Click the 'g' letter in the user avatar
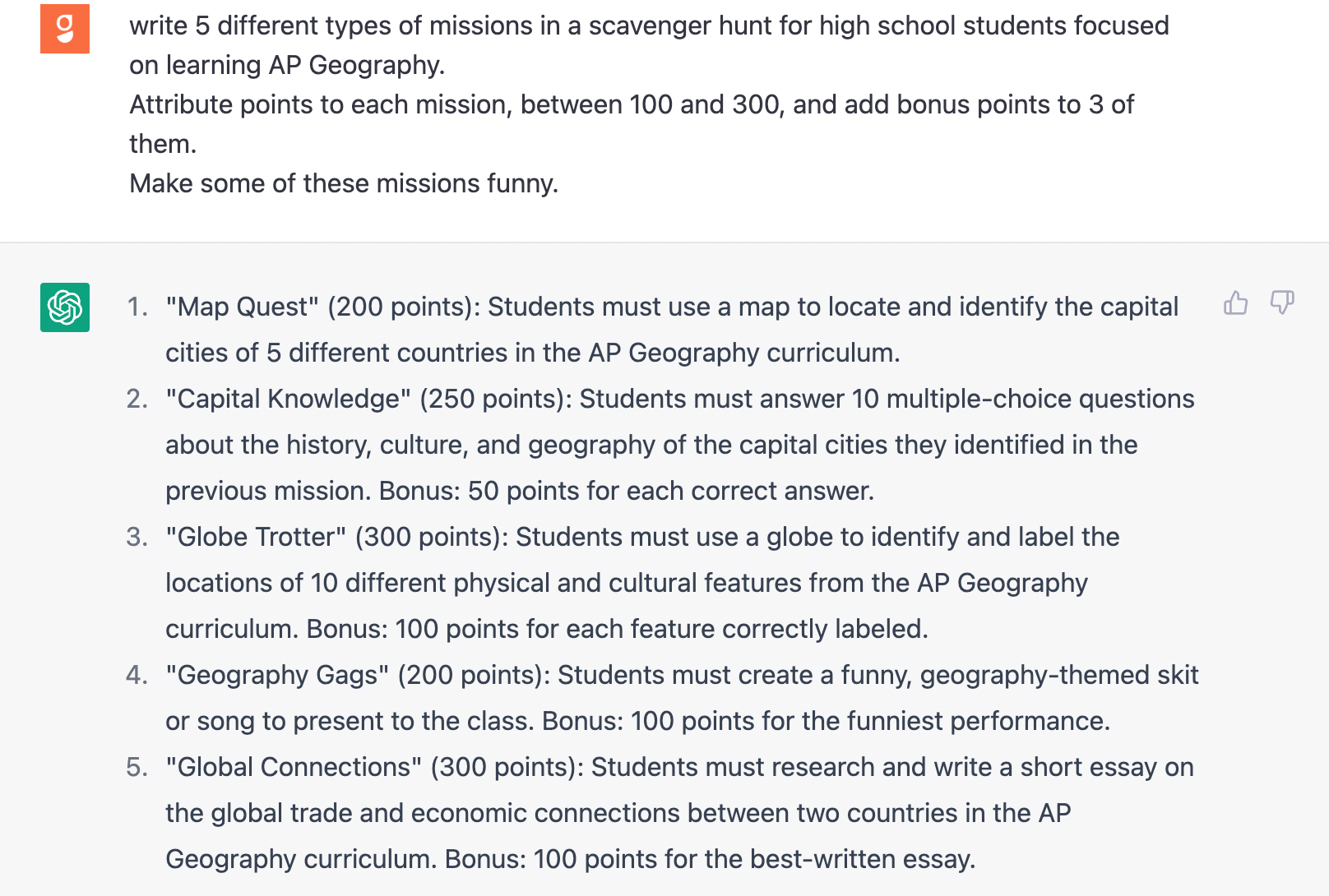Screen dimensions: 1329x896 point(64,27)
